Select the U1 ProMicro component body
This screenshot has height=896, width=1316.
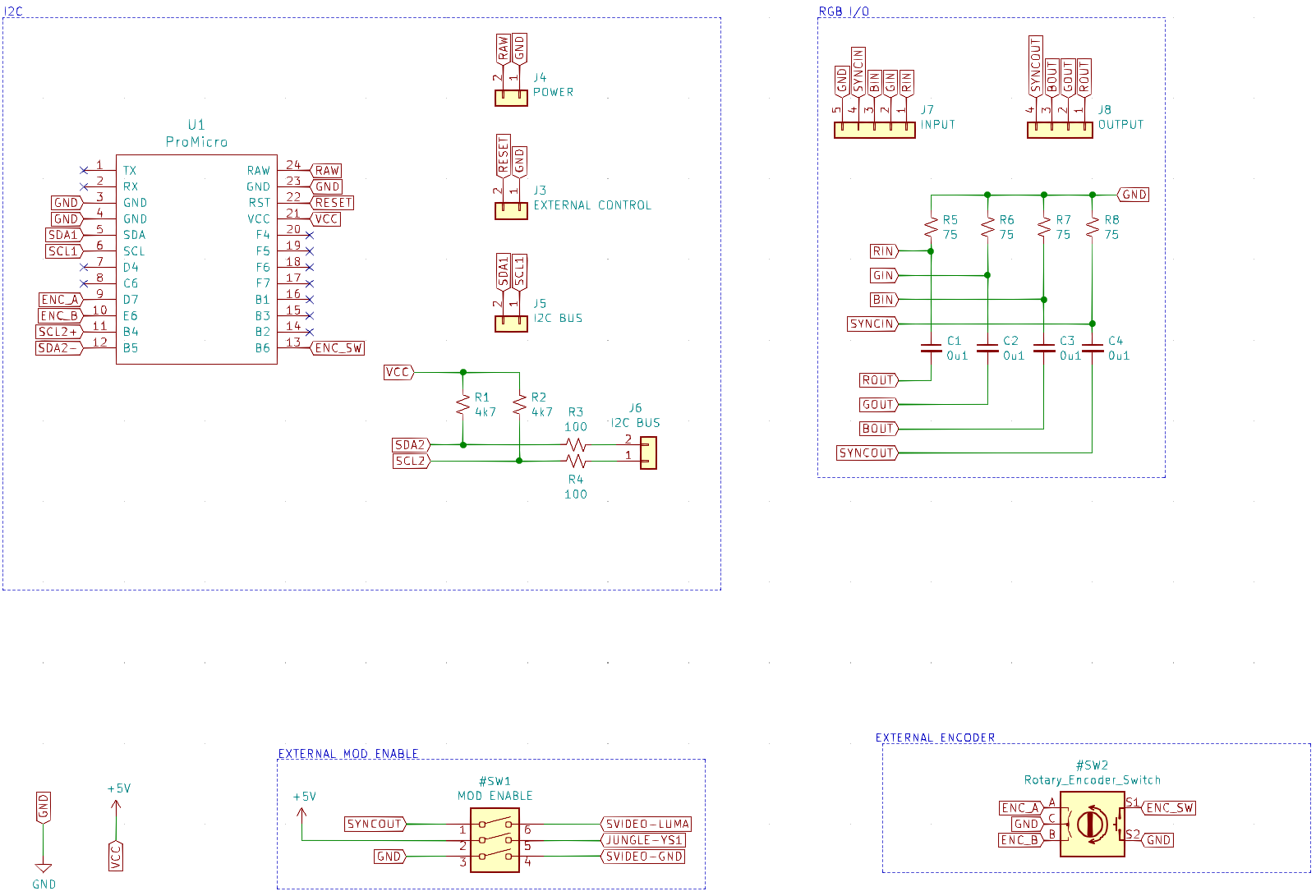[196, 260]
